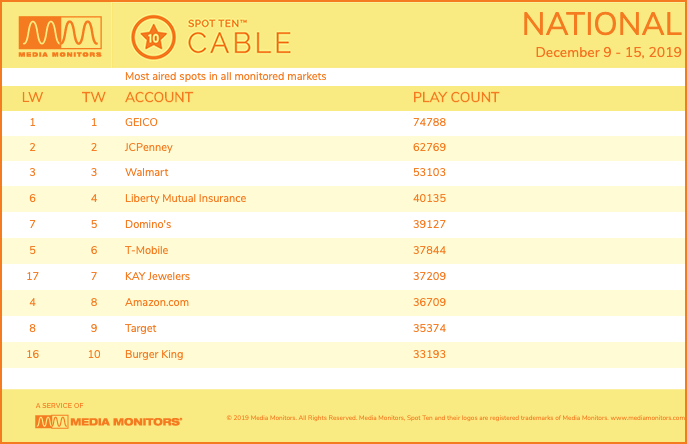Select the CABLE heading text
The image size is (687, 444).
point(240,43)
